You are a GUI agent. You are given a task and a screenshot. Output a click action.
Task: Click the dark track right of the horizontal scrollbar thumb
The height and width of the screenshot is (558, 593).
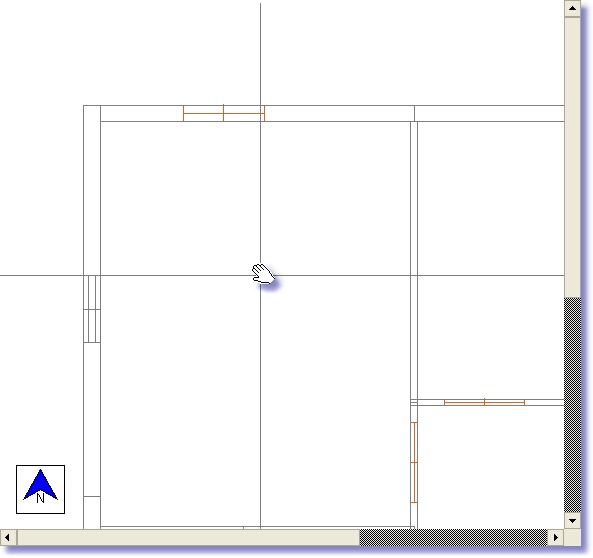click(453, 537)
